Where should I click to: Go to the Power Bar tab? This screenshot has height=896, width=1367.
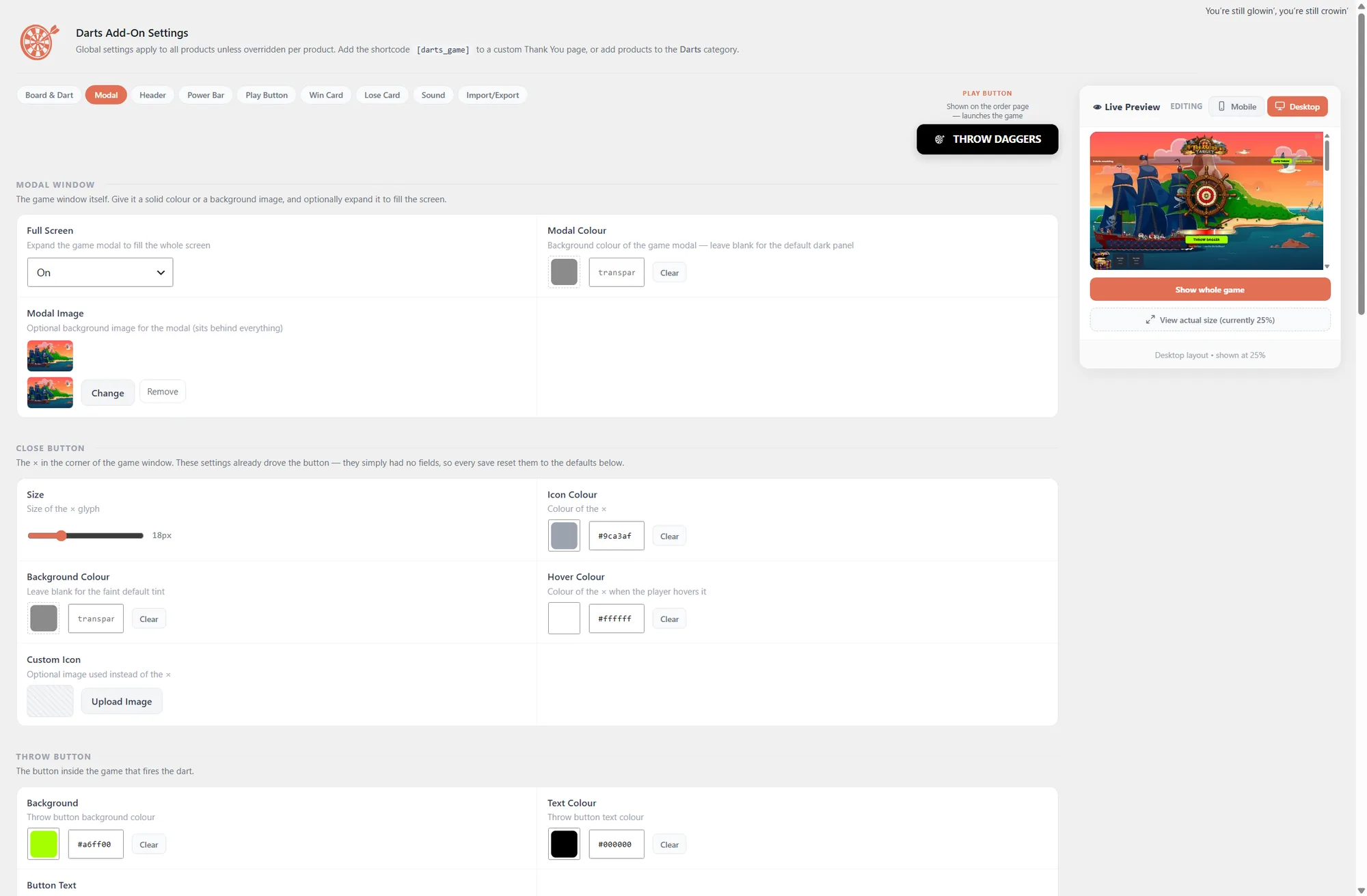[206, 95]
